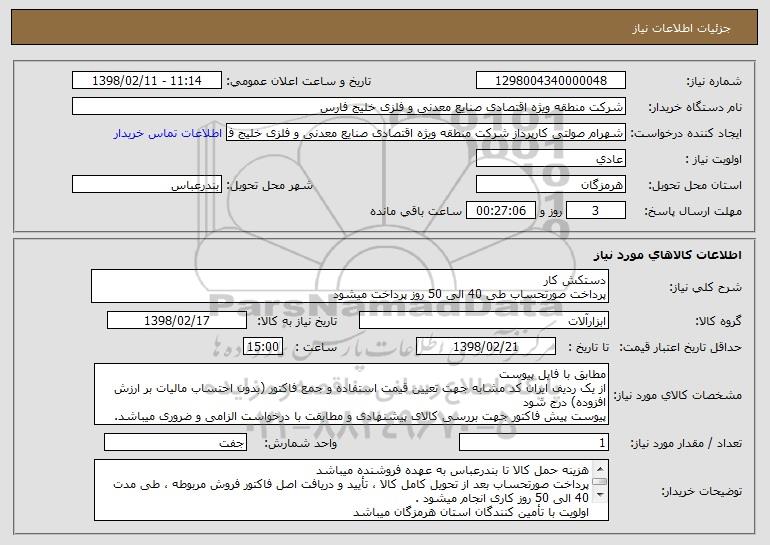The height and width of the screenshot is (545, 770).
Task: Click the label گروه کالا
Action: (718, 322)
